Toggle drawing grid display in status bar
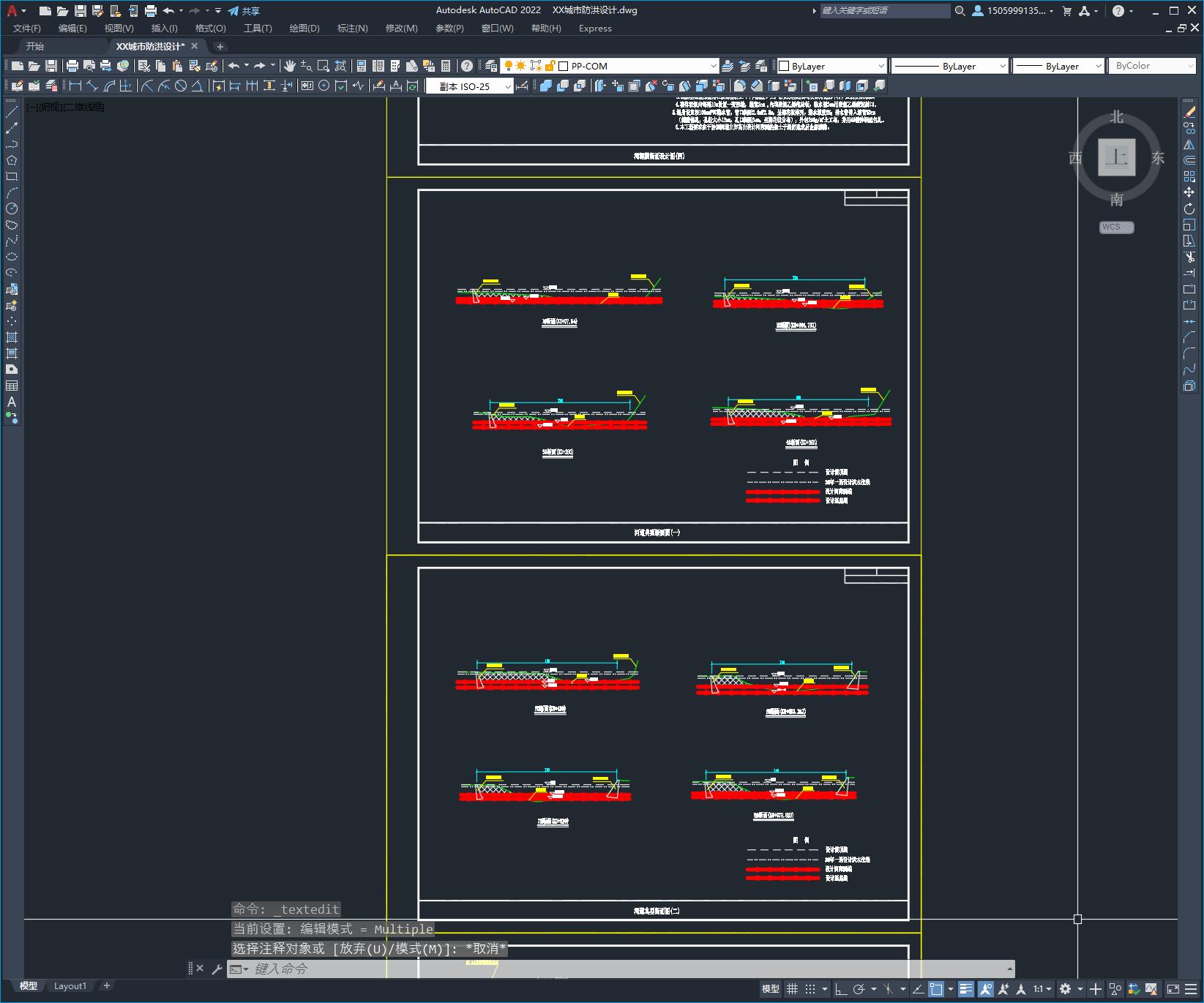1204x1003 pixels. pos(793,989)
